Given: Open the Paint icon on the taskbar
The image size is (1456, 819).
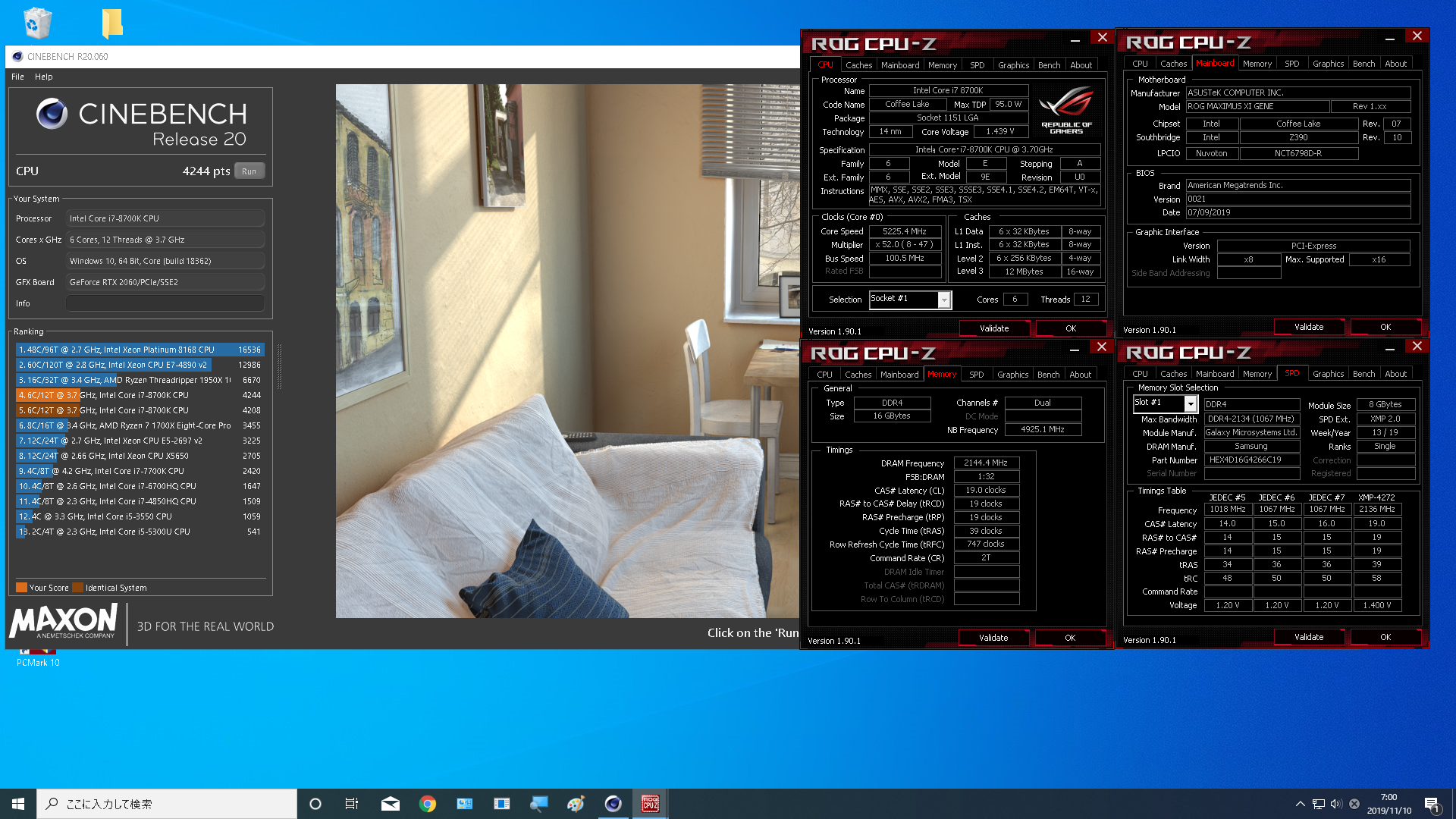Looking at the screenshot, I should pos(576,804).
